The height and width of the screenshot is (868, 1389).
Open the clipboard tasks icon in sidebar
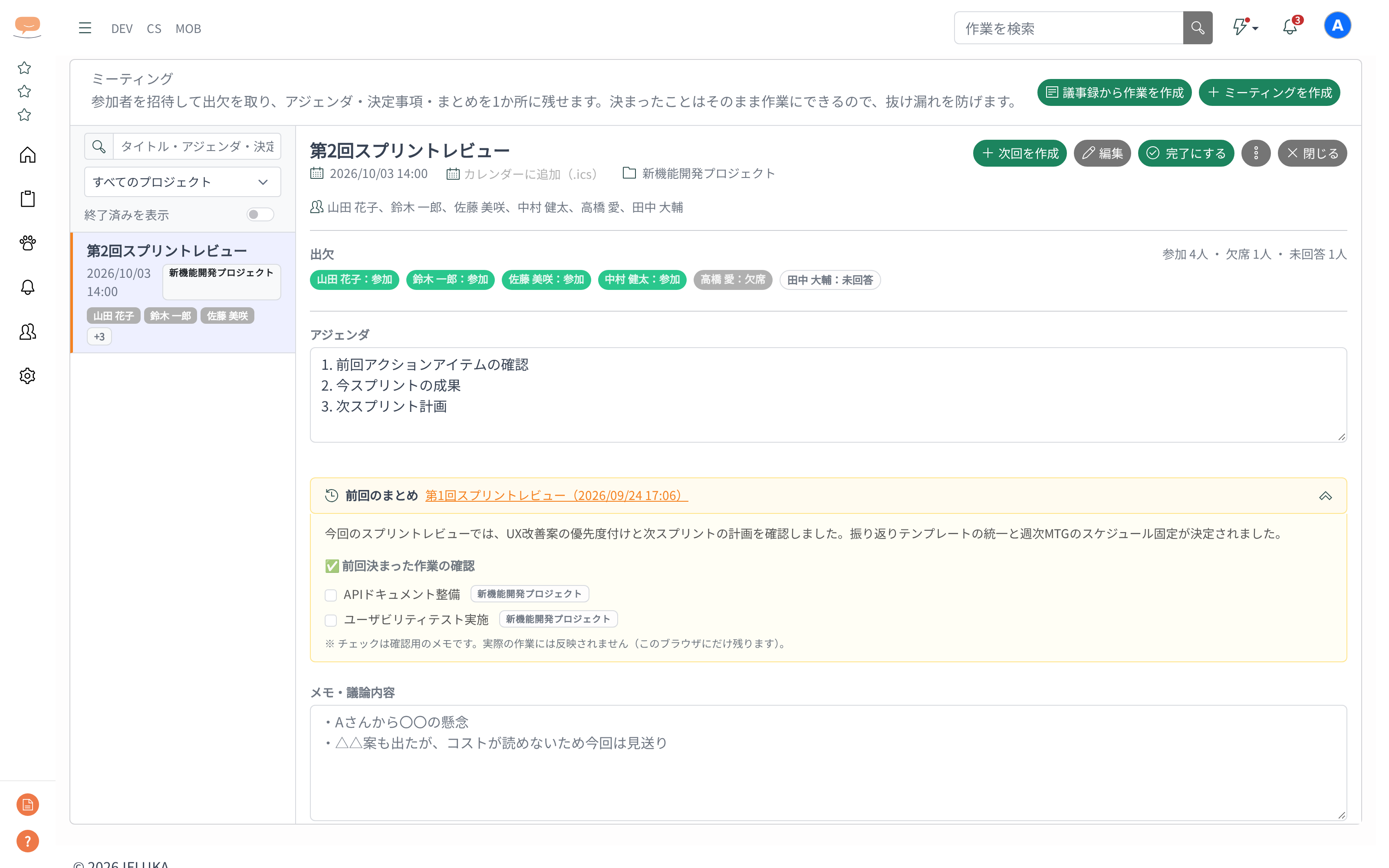click(27, 199)
